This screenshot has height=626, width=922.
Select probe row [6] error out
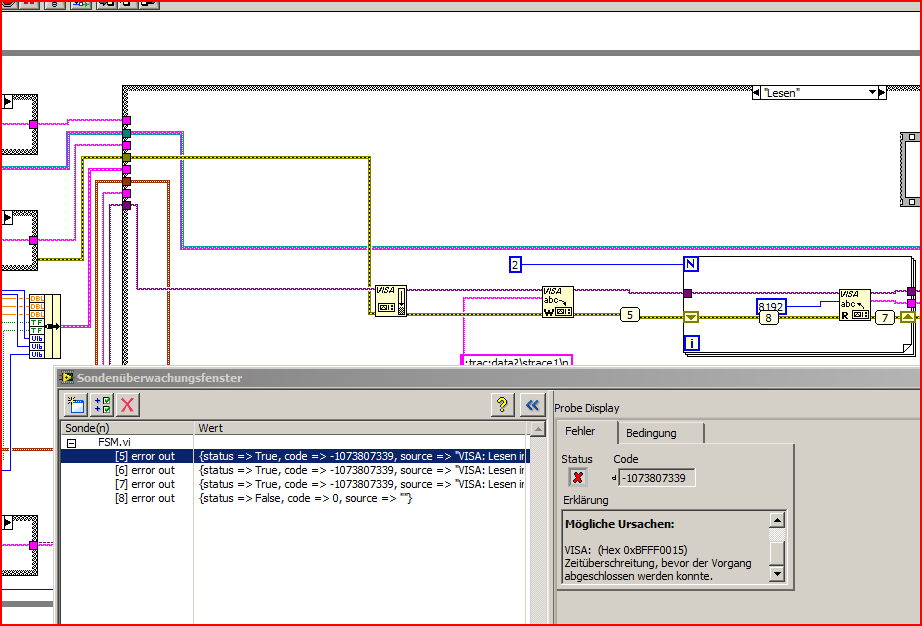pos(295,470)
